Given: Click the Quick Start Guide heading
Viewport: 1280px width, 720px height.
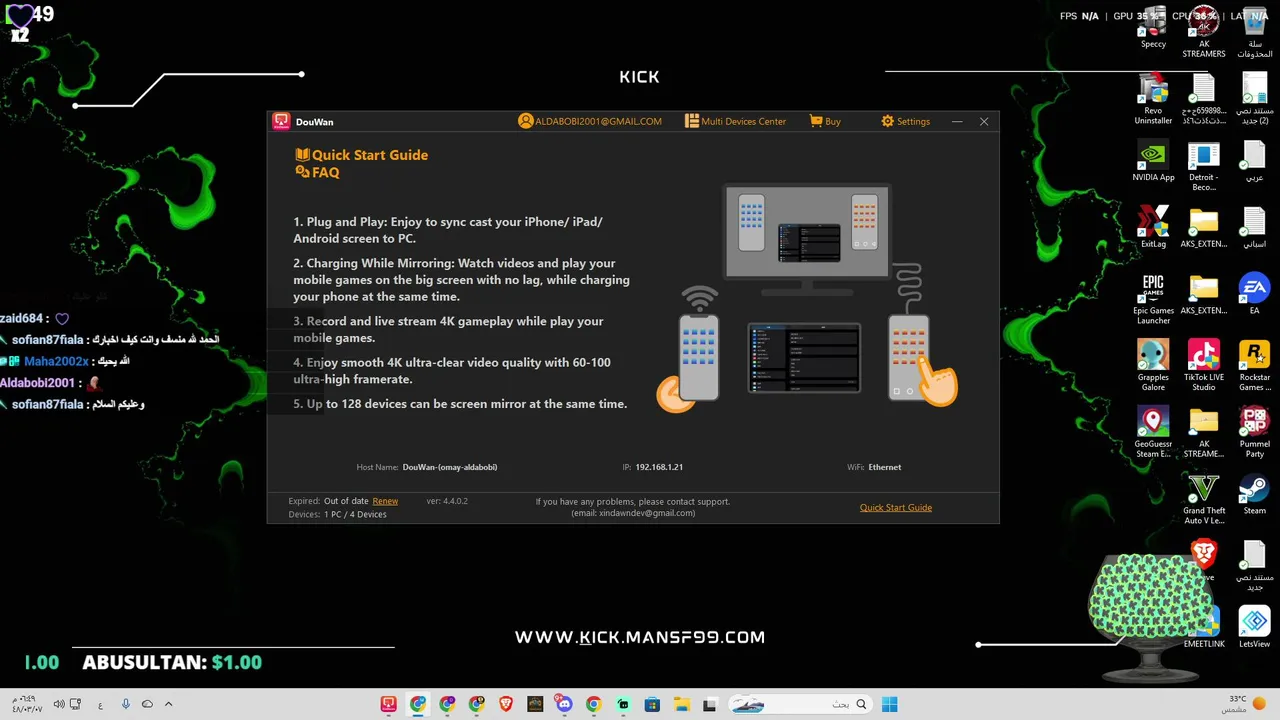Looking at the screenshot, I should pos(362,155).
